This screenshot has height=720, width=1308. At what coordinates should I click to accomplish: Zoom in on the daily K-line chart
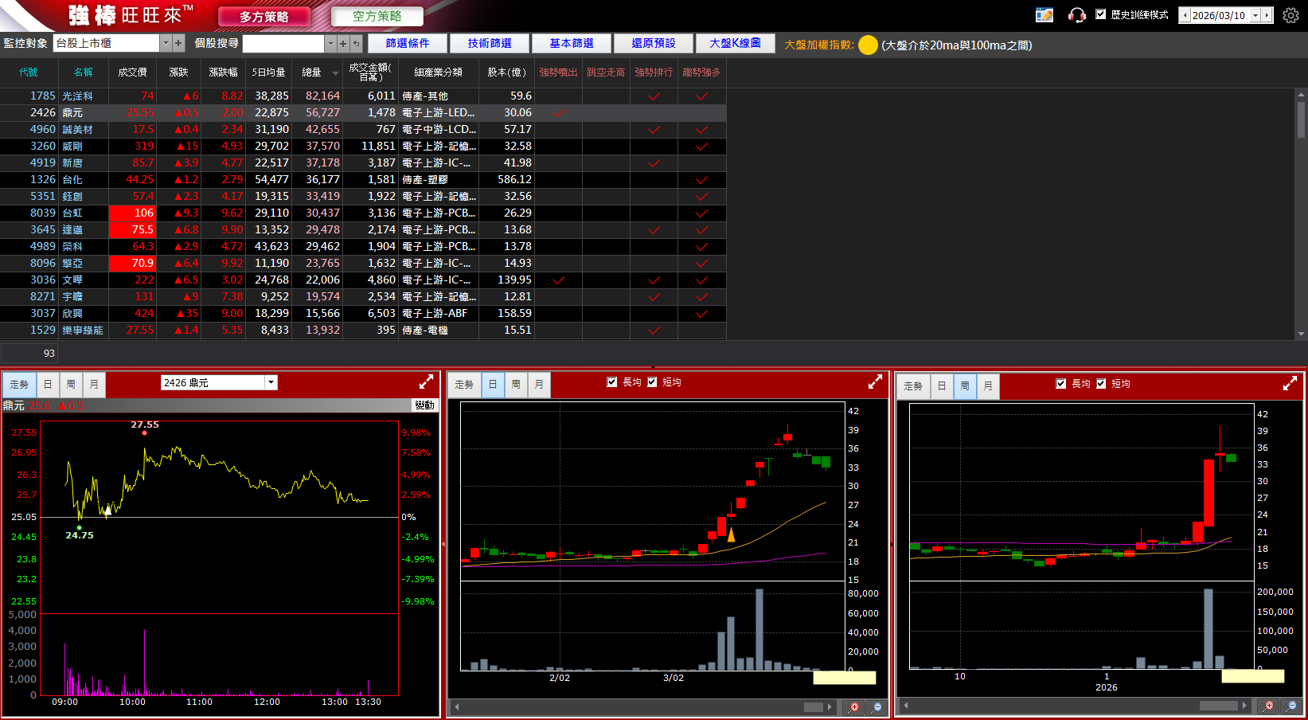(854, 707)
